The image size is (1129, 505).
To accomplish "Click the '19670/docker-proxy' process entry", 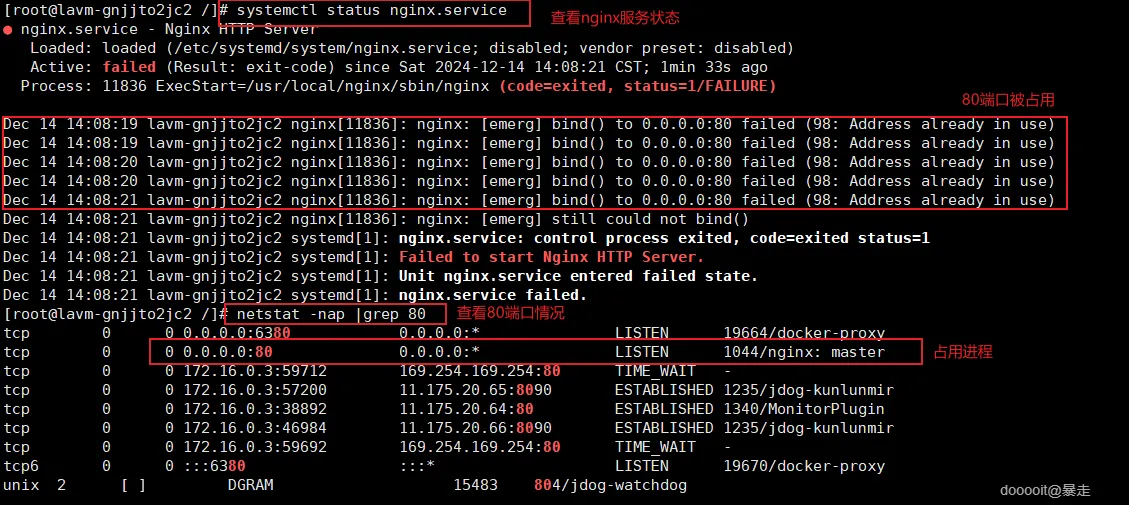I will (x=804, y=466).
